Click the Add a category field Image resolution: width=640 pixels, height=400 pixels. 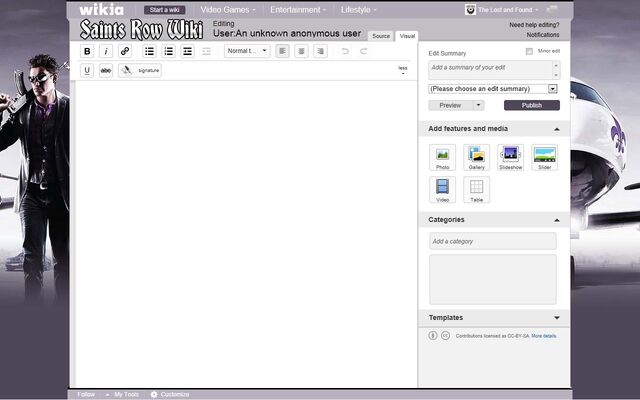[493, 241]
